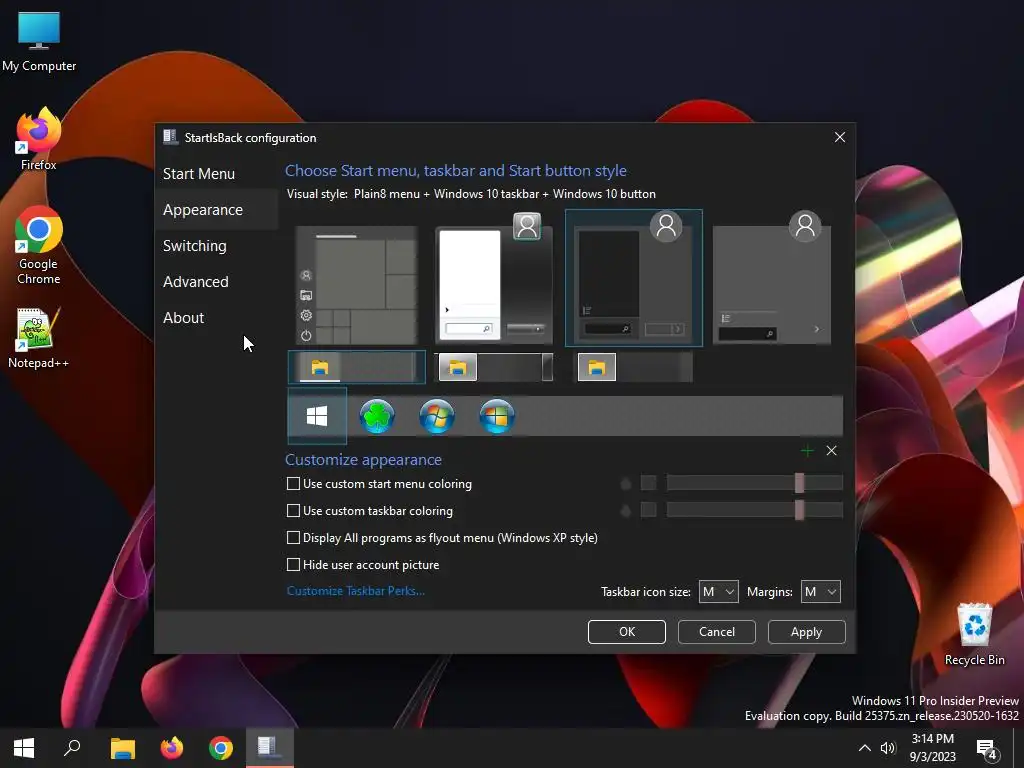Cancel the StartIsBack configuration
The height and width of the screenshot is (768, 1024).
(x=717, y=632)
